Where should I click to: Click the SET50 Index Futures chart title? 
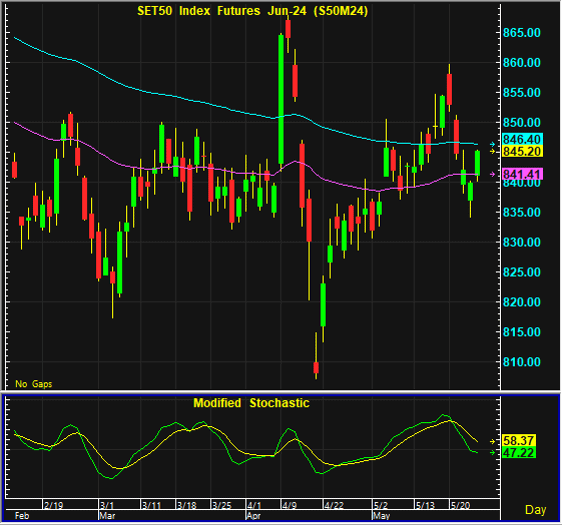253,11
